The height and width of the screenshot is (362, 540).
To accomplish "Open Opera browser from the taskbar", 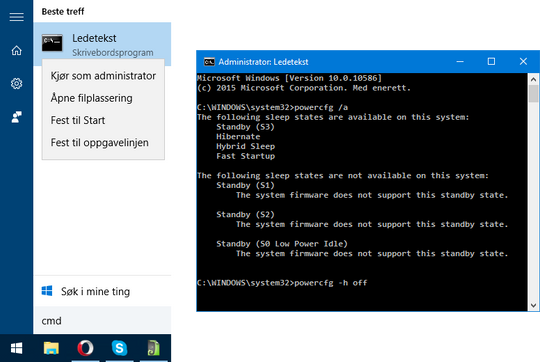I will coord(85,348).
